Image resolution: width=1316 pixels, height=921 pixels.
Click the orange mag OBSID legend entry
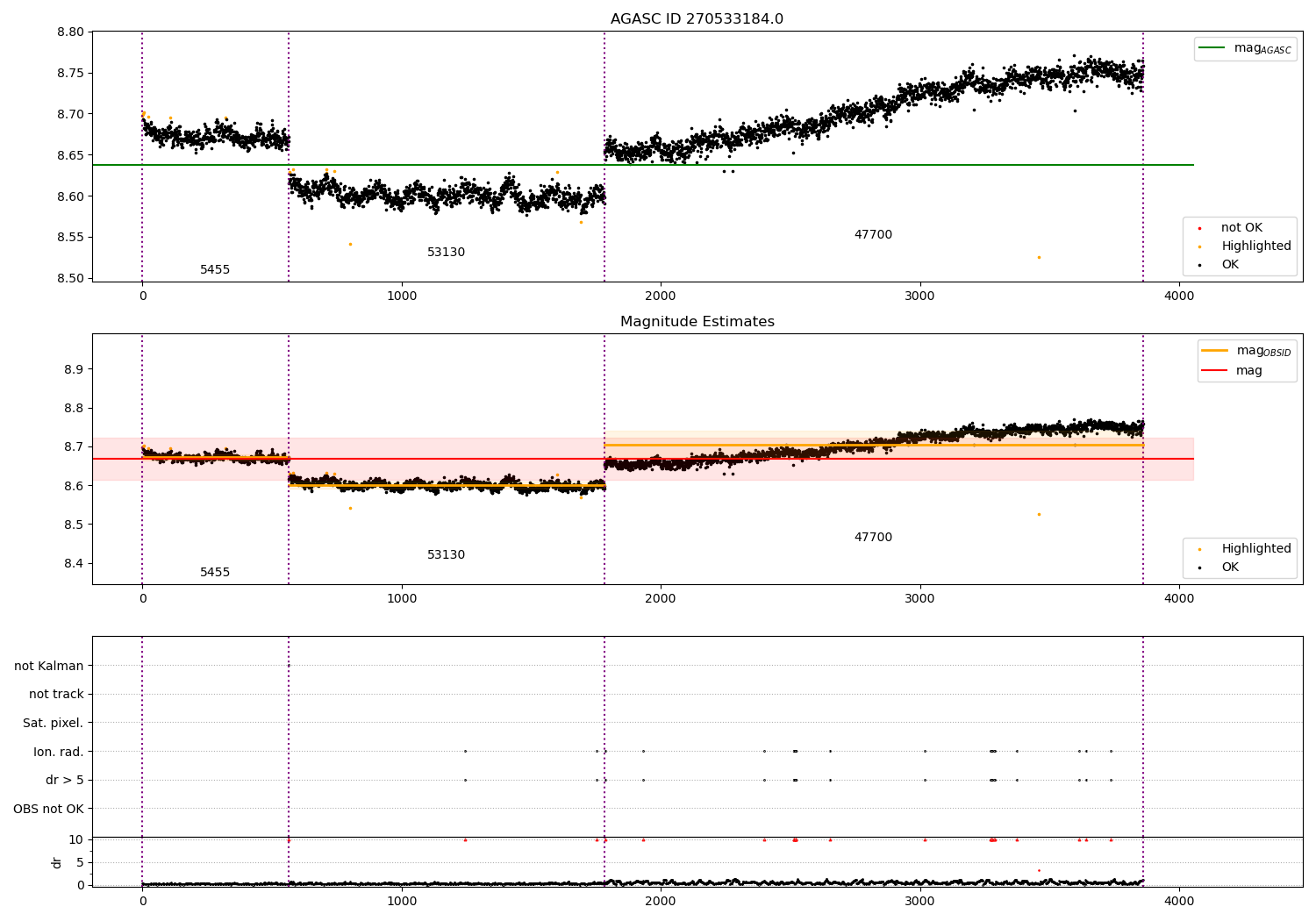point(1247,351)
